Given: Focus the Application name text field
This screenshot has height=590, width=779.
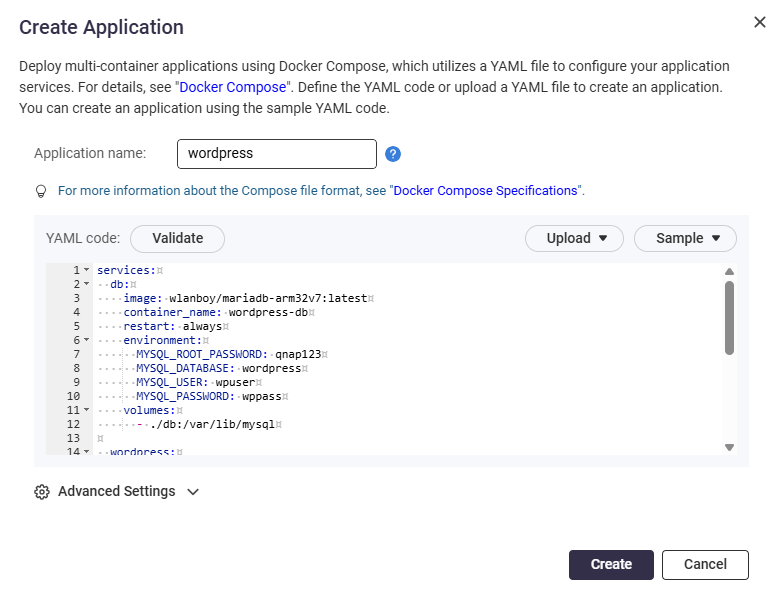Looking at the screenshot, I should (276, 154).
